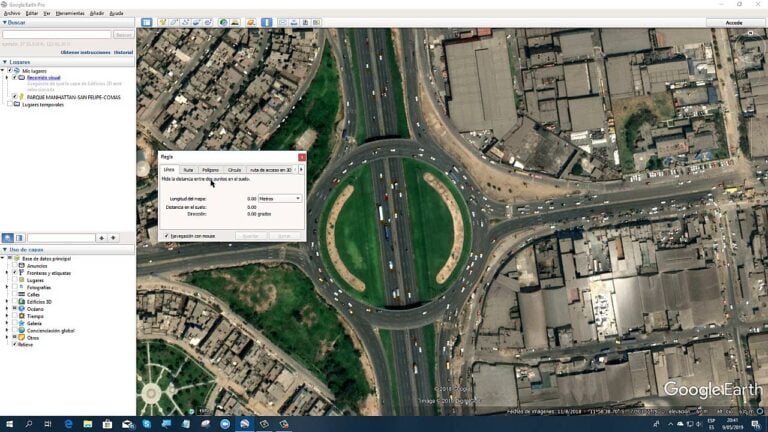This screenshot has height=432, width=768.
Task: Expand the Recorrido visual tree node
Action: click(x=7, y=77)
